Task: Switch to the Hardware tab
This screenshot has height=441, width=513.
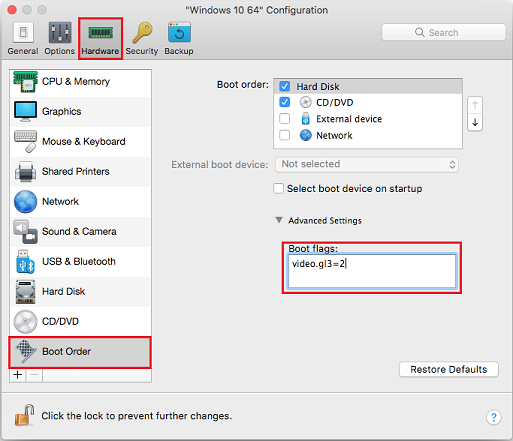Action: tap(100, 39)
